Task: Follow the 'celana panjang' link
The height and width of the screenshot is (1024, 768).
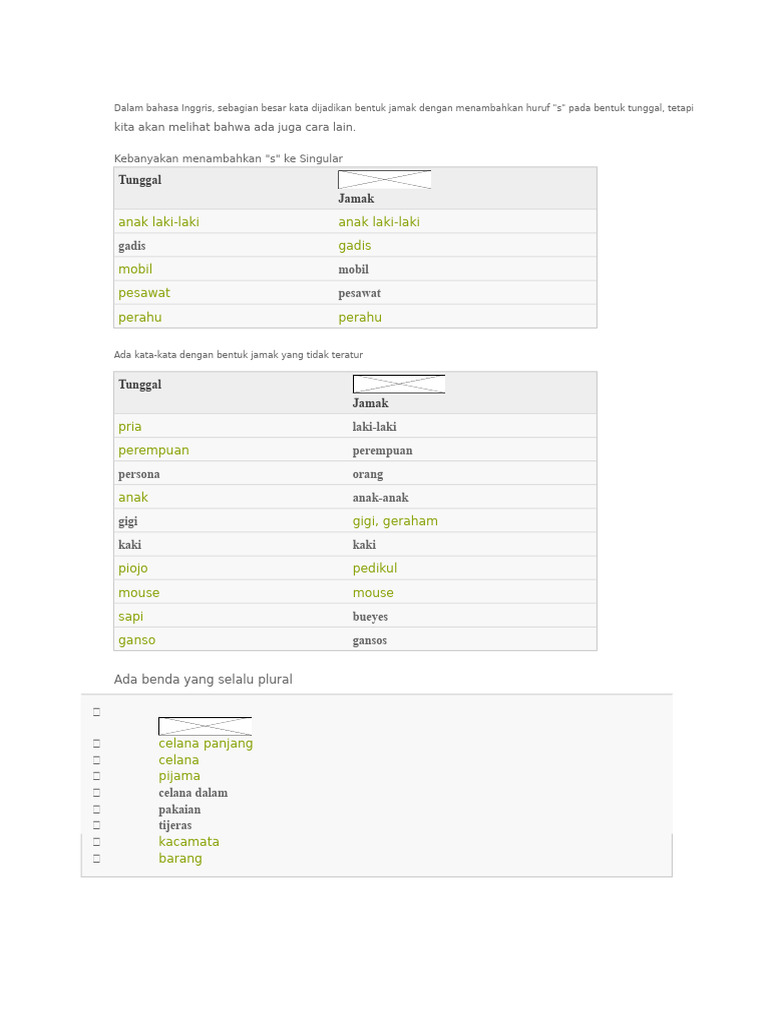Action: [206, 744]
